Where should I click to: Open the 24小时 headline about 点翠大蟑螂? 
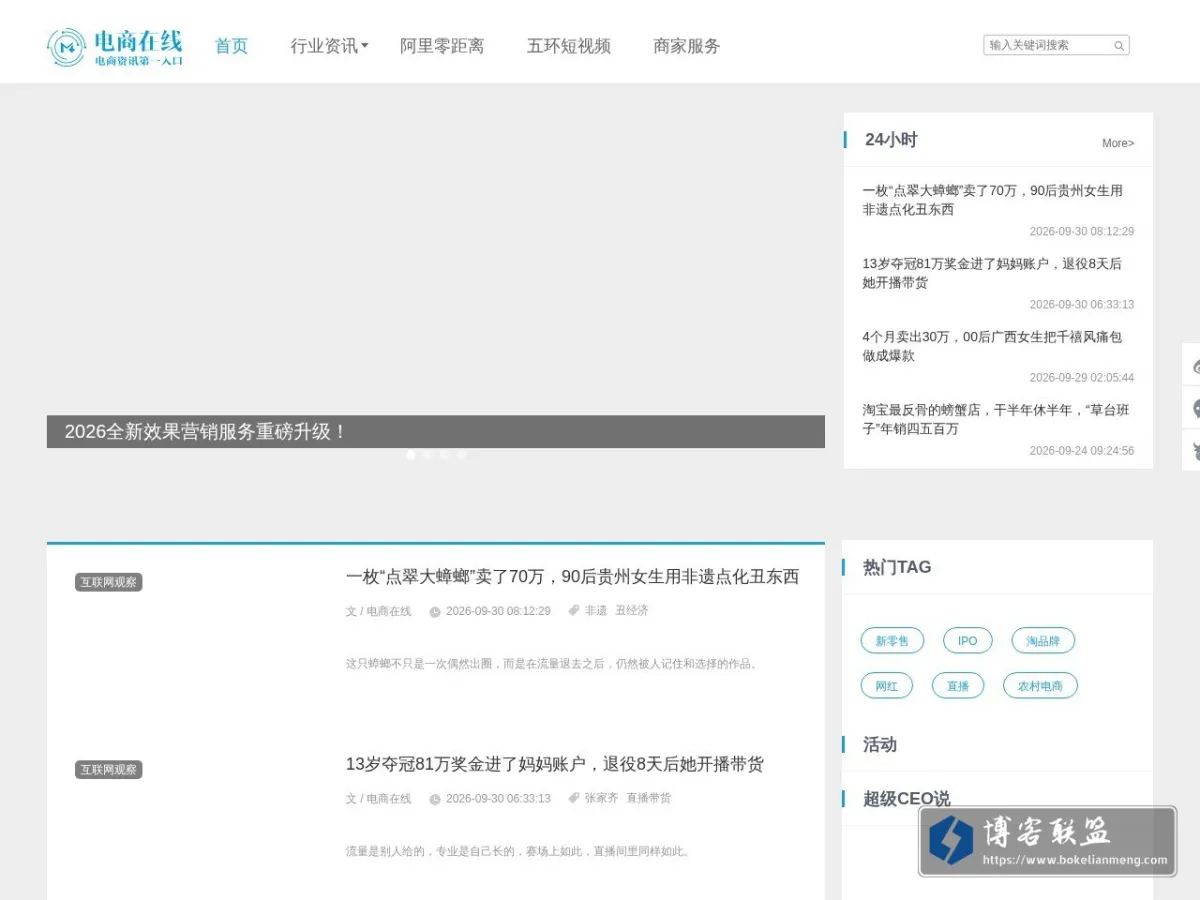993,200
